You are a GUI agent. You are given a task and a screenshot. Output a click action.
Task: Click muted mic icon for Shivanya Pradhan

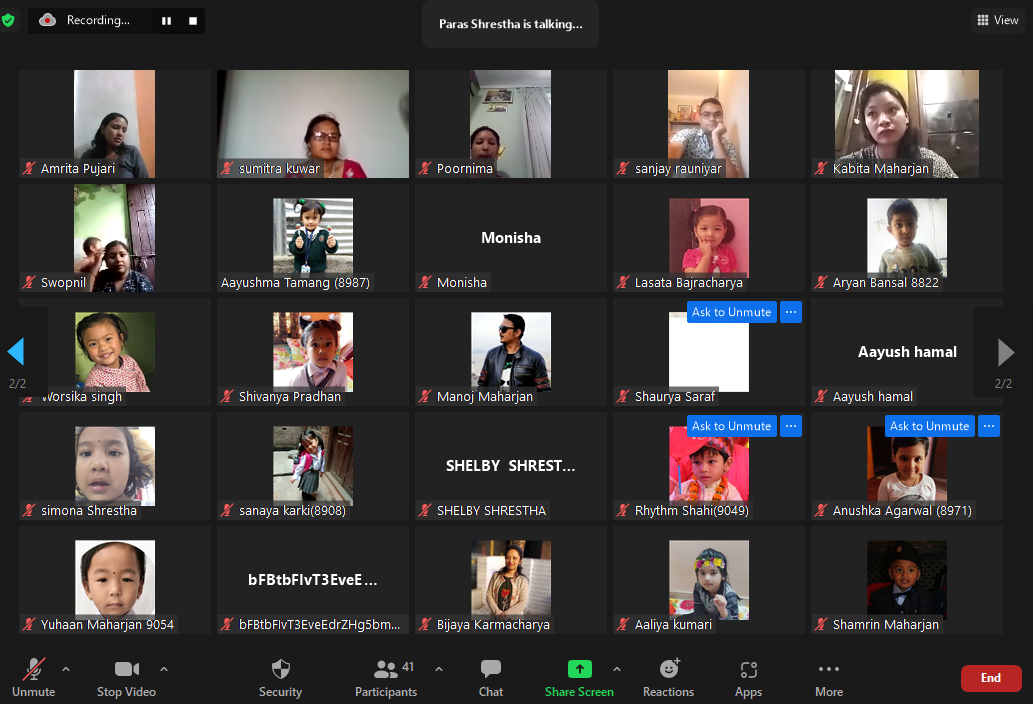pyautogui.click(x=227, y=396)
